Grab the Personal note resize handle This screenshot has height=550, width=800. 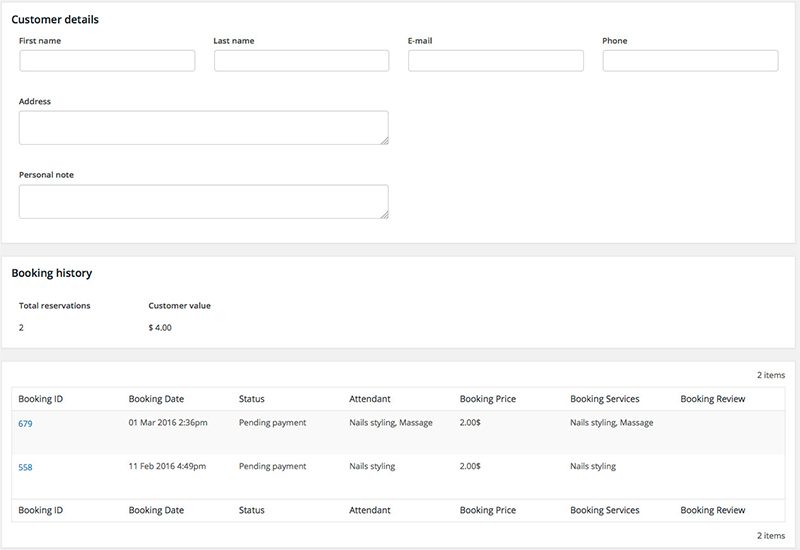coord(384,214)
